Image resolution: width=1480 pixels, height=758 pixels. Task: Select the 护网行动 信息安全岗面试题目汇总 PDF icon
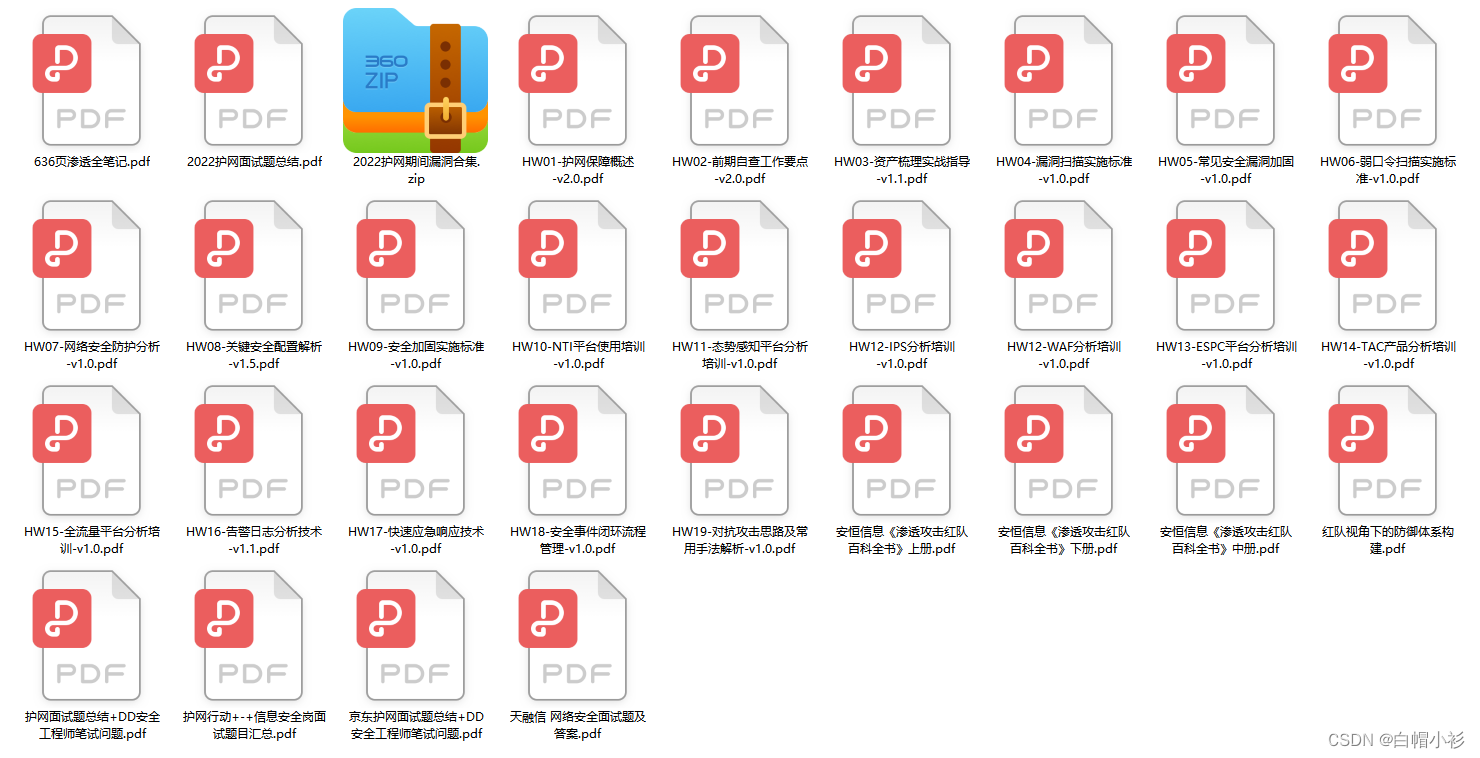[x=249, y=635]
